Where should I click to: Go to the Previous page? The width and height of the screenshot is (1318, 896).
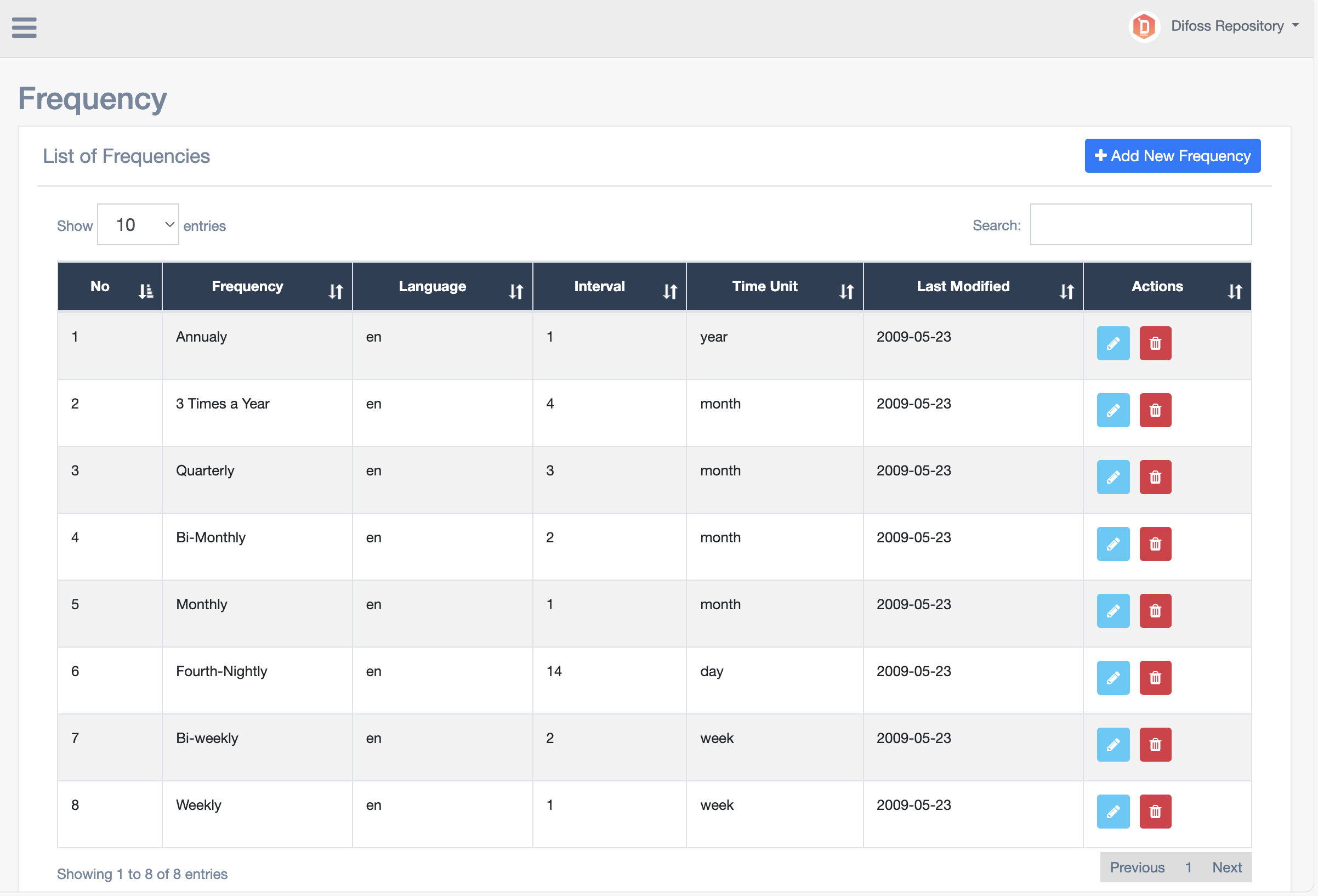pyautogui.click(x=1137, y=867)
